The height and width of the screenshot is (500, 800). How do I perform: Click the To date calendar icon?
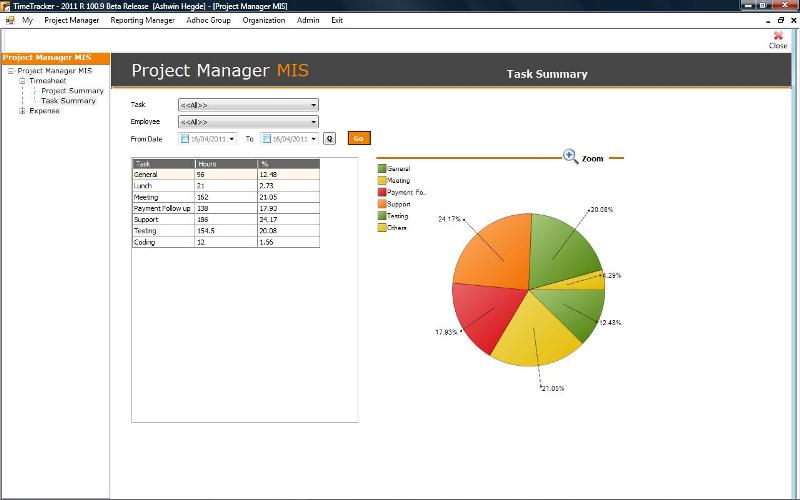pyautogui.click(x=267, y=139)
